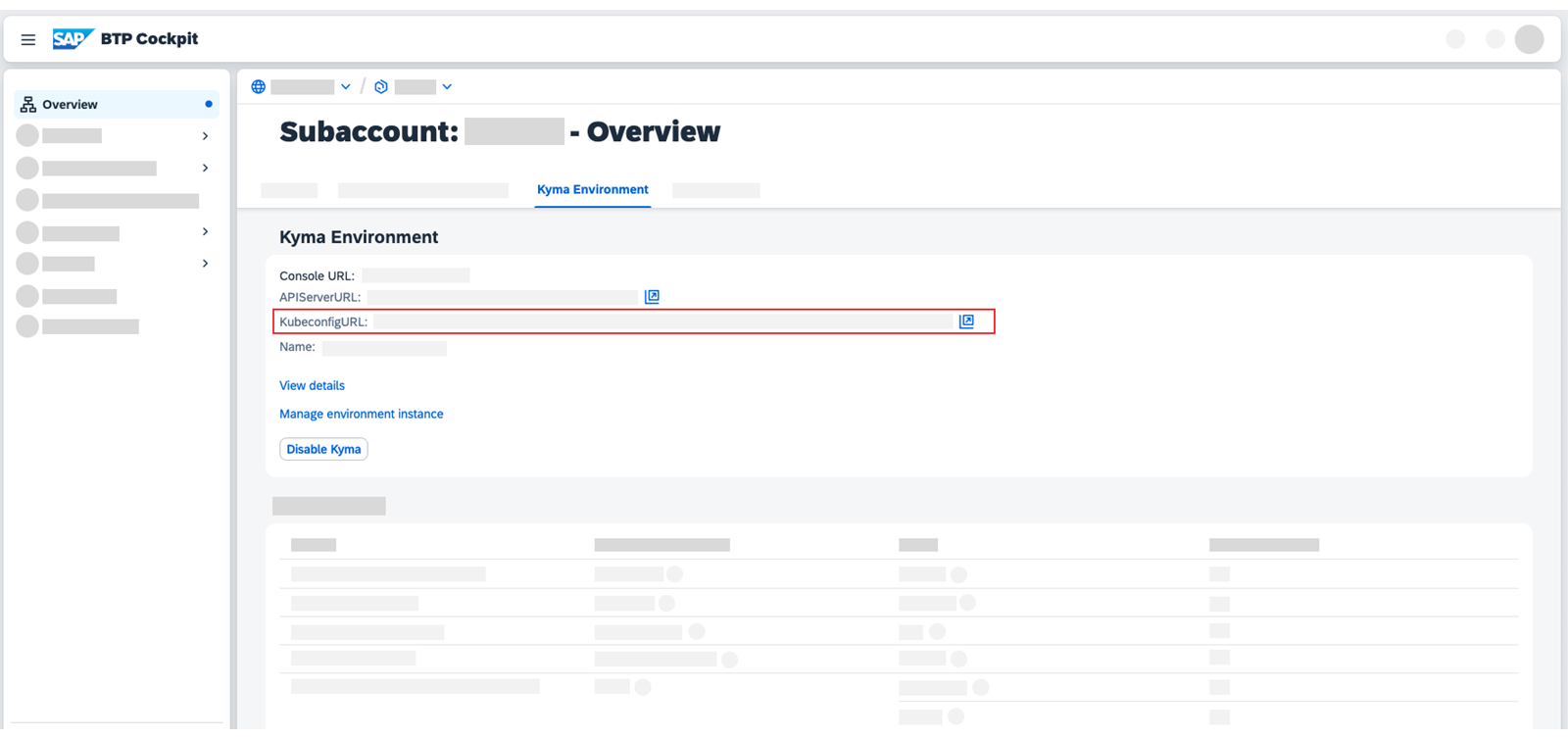This screenshot has width=1568, height=739.
Task: Click the "Console URL:" label
Action: click(x=317, y=276)
